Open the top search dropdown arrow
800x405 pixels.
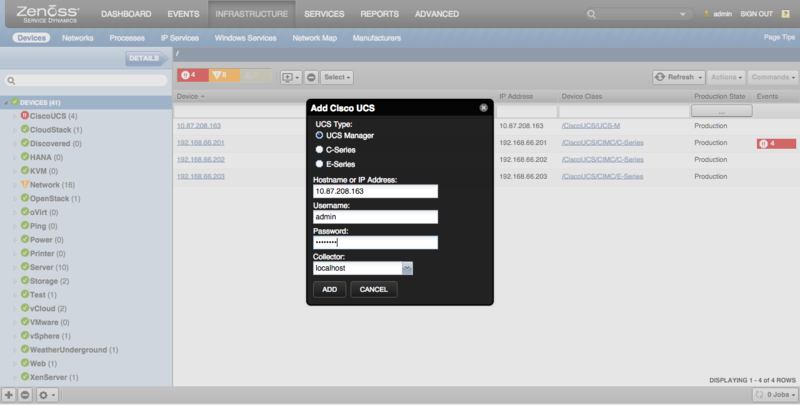pyautogui.click(x=682, y=14)
